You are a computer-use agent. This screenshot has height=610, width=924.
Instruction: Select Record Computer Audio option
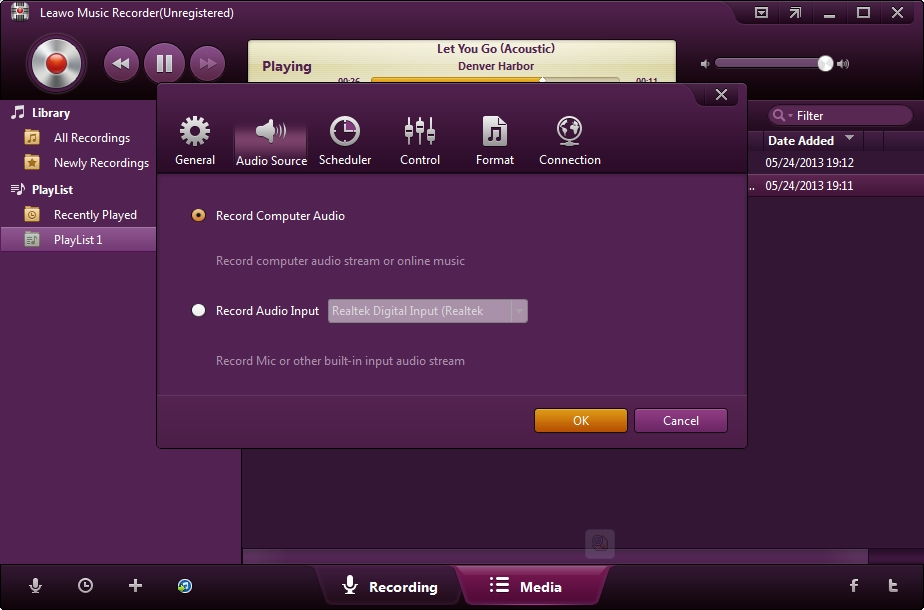coord(198,215)
